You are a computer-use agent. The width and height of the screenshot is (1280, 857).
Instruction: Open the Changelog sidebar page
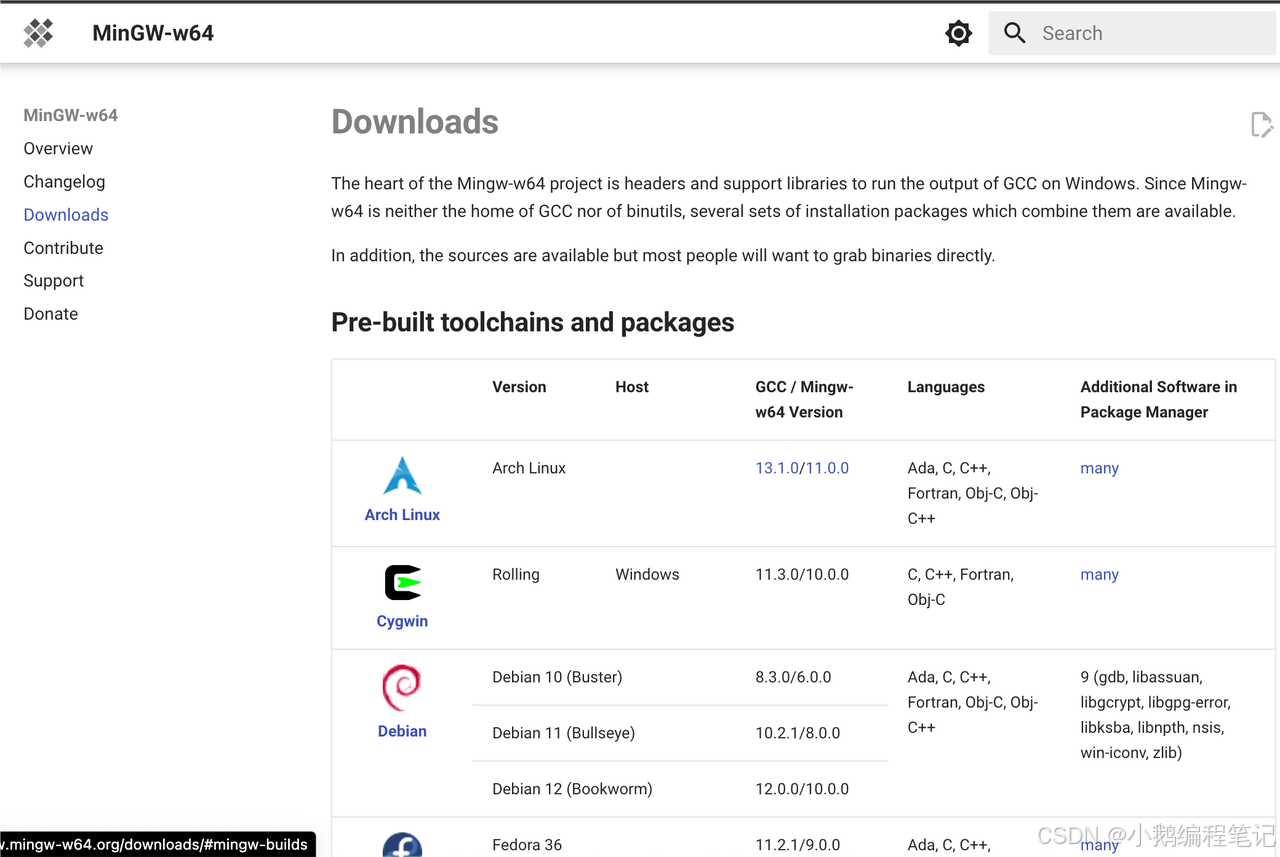[64, 181]
